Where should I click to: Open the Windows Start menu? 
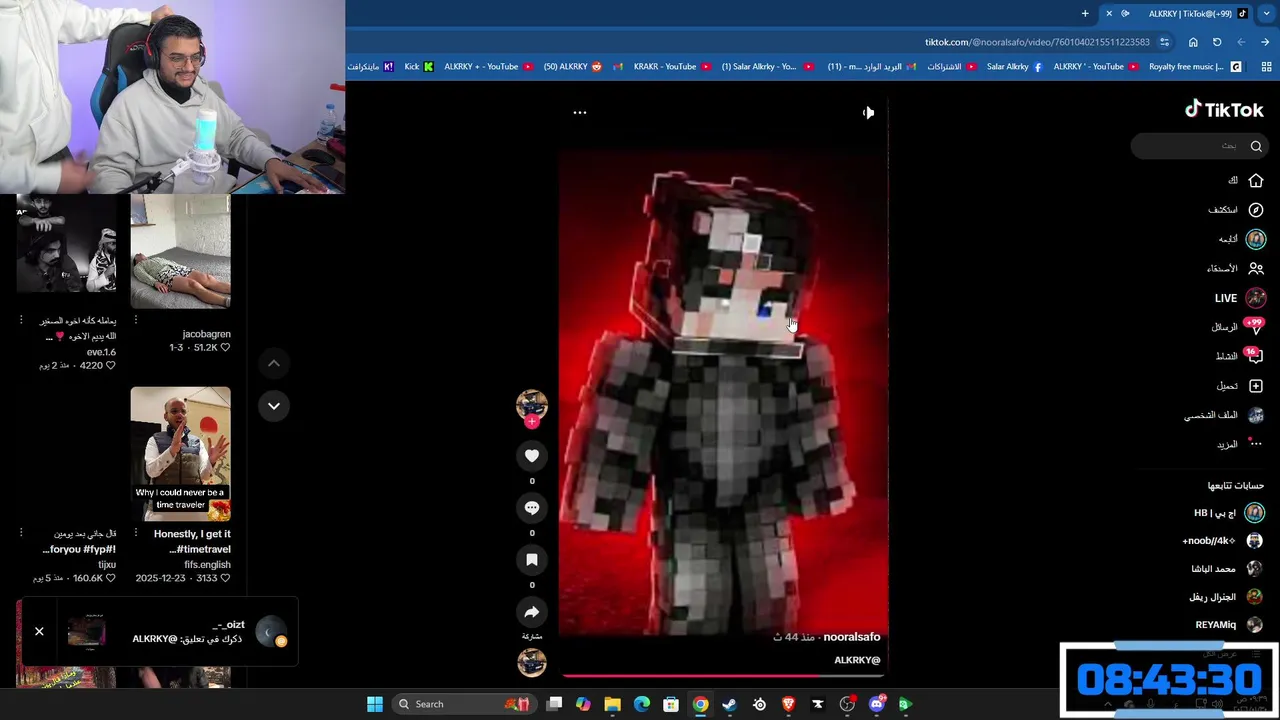(x=375, y=704)
